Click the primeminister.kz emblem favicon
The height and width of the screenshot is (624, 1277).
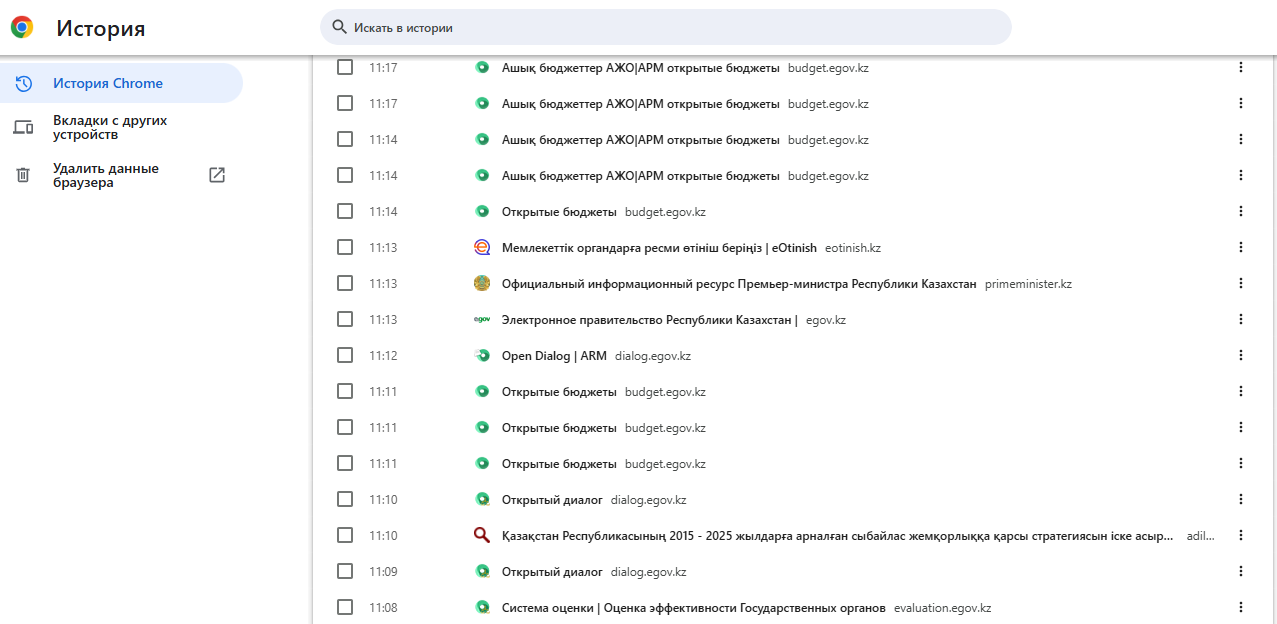(482, 284)
